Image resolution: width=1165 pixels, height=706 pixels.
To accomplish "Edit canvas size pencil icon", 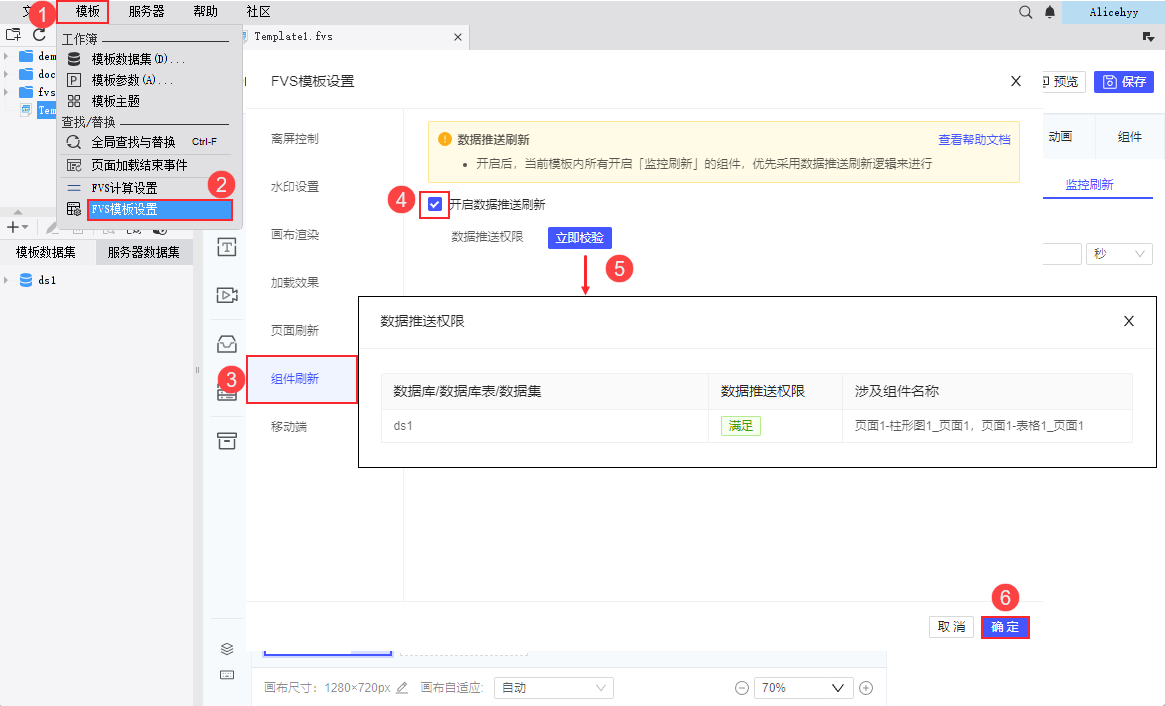I will [402, 688].
